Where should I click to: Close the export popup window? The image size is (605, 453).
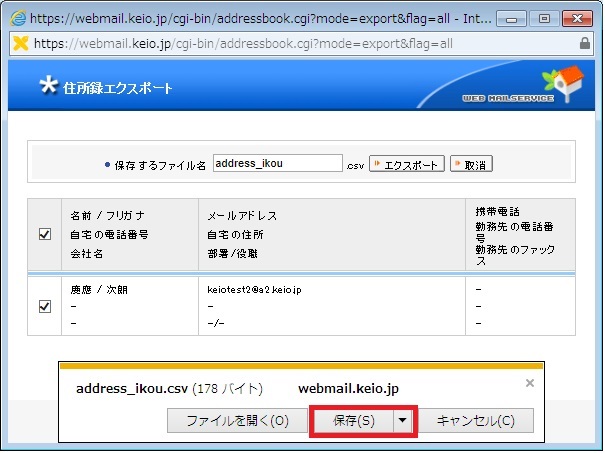(x=578, y=17)
